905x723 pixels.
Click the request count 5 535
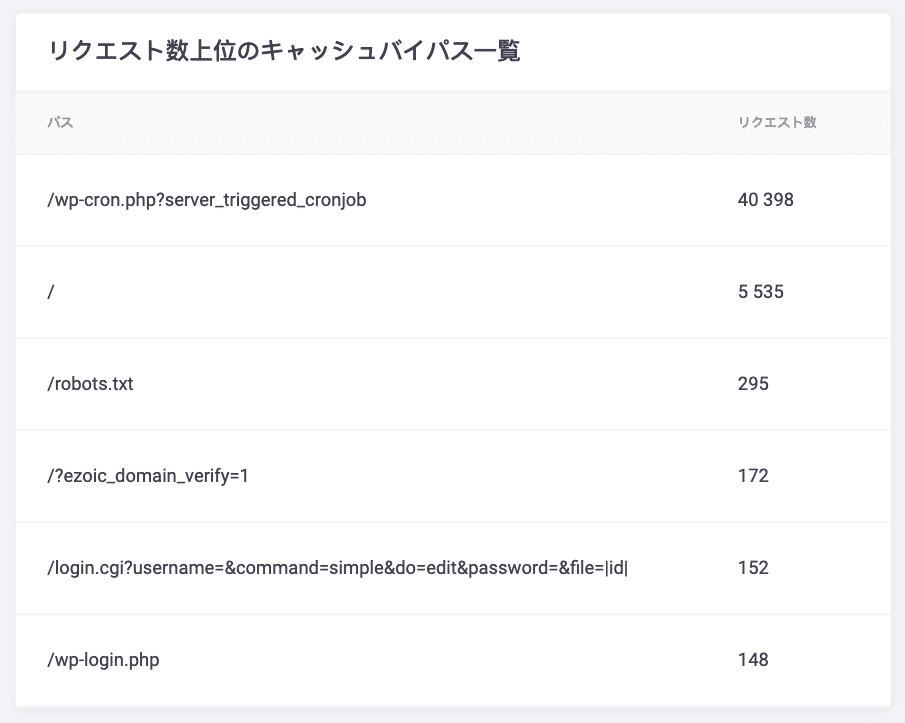(x=760, y=292)
